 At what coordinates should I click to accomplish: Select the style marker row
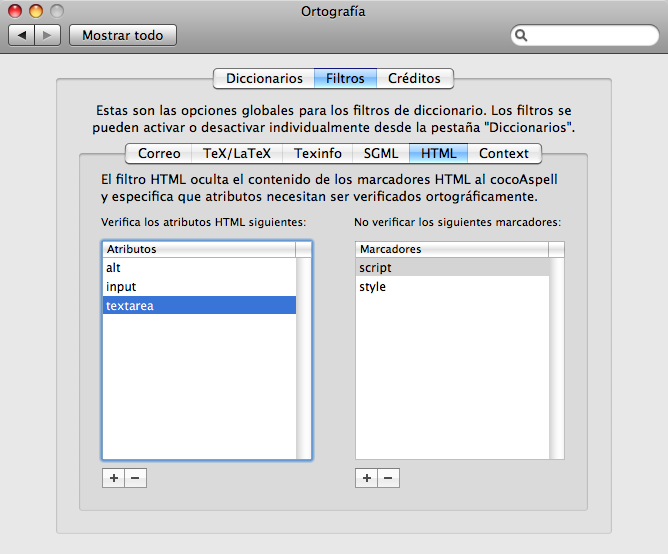click(452, 287)
